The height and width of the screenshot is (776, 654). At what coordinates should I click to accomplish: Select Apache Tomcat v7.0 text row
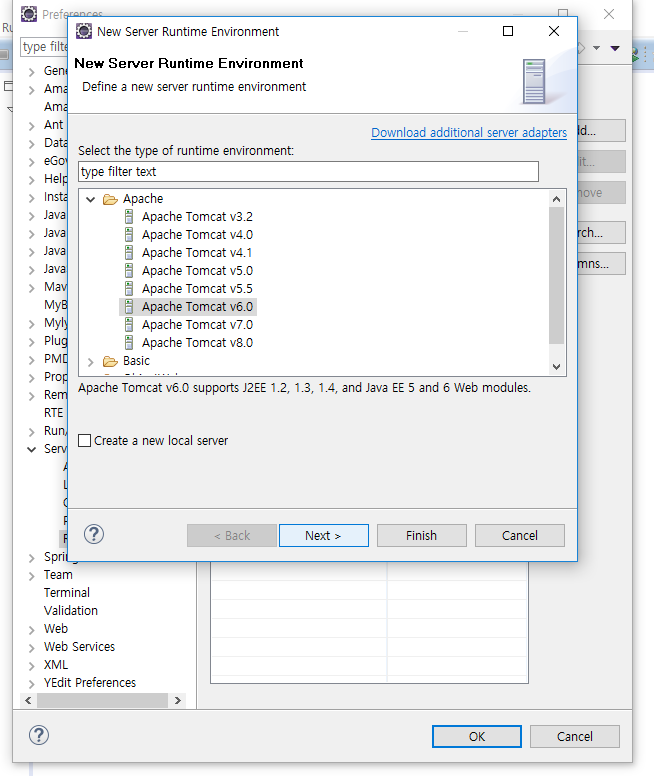[197, 325]
